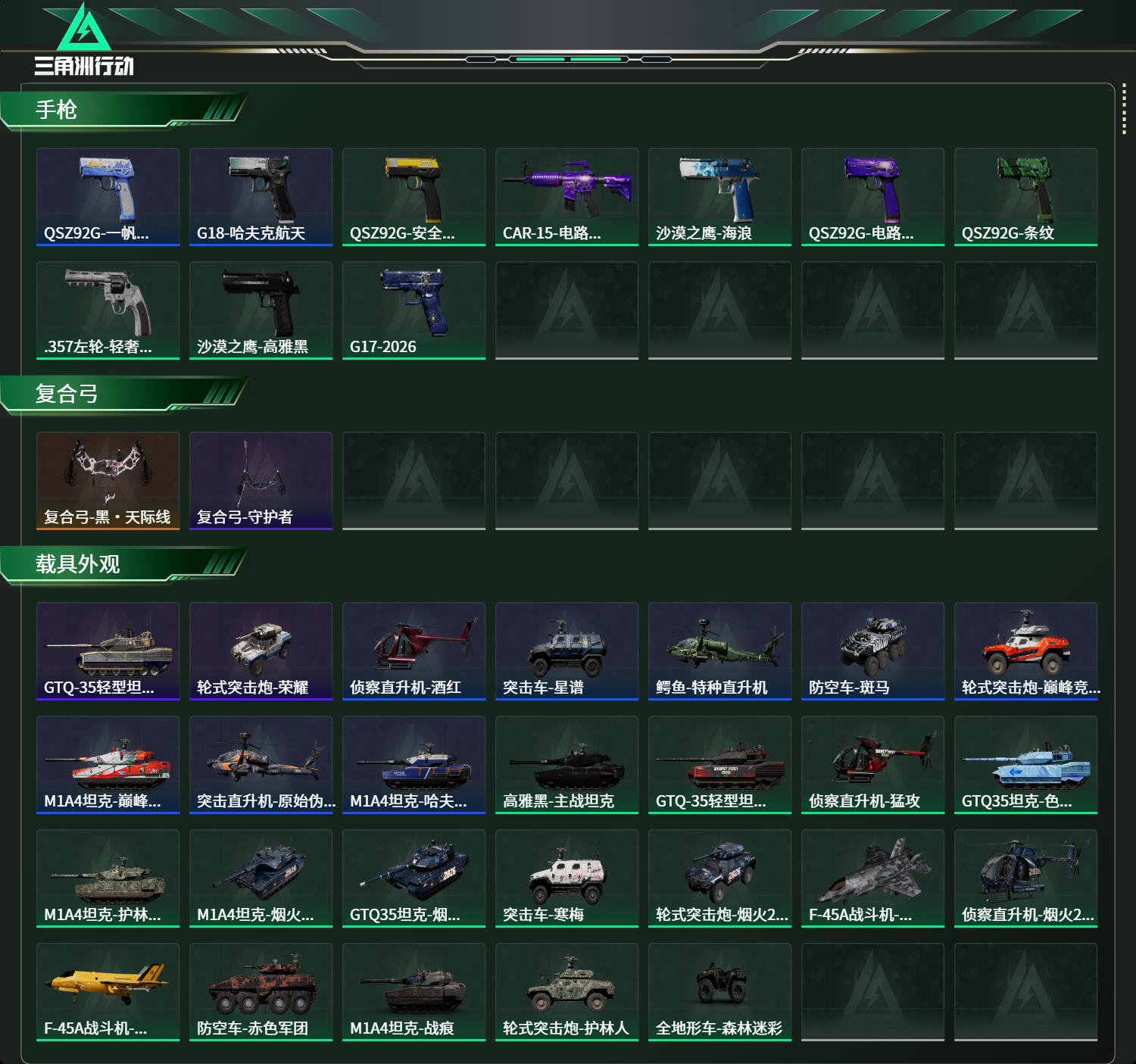Select the G18-哈夫克航天 pistol skin
The height and width of the screenshot is (1064, 1136).
pos(261,197)
